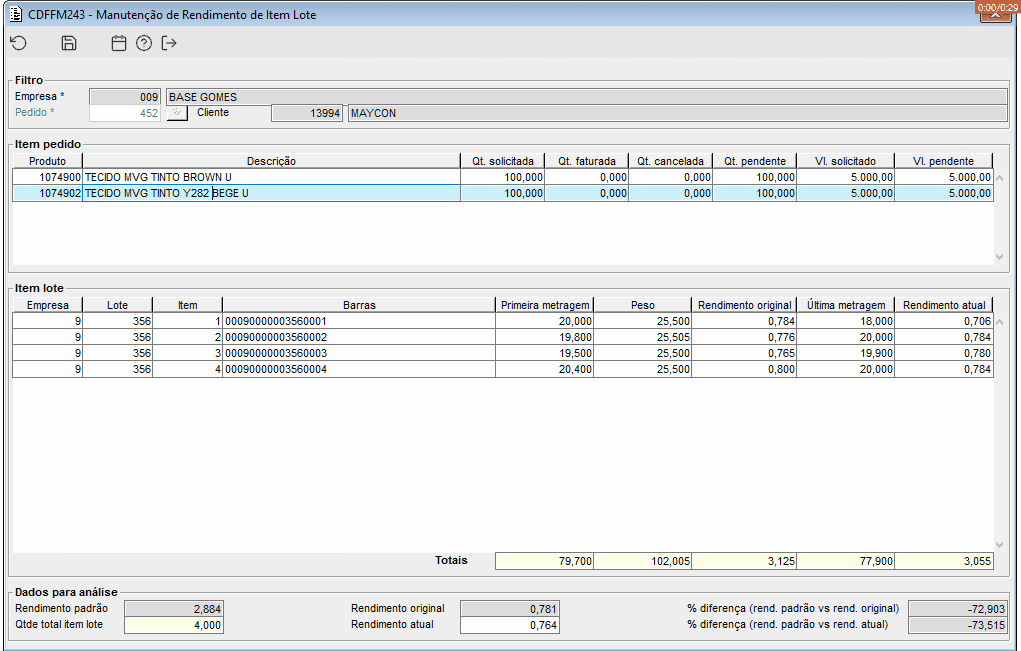This screenshot has width=1021, height=651.
Task: Click the Lote column header
Action: (x=117, y=305)
